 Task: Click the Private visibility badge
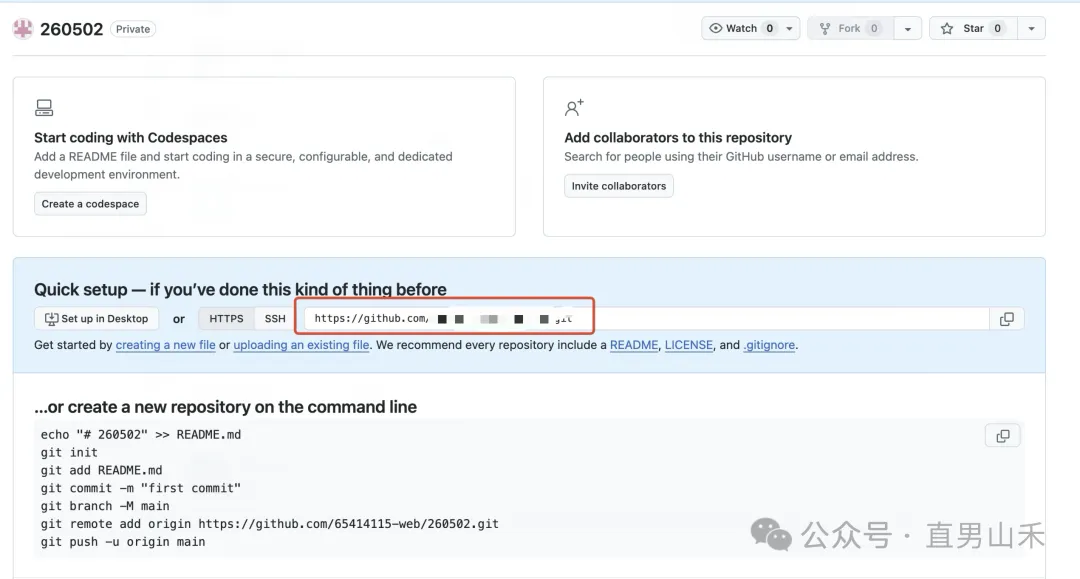[x=133, y=29]
